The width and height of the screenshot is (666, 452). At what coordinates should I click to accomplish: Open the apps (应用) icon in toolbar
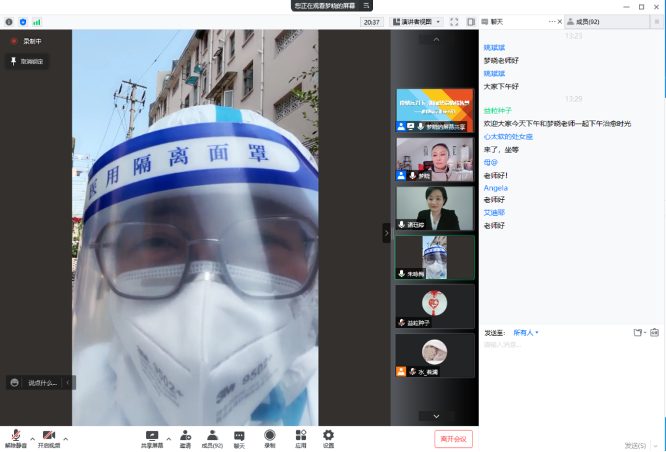tap(300, 436)
